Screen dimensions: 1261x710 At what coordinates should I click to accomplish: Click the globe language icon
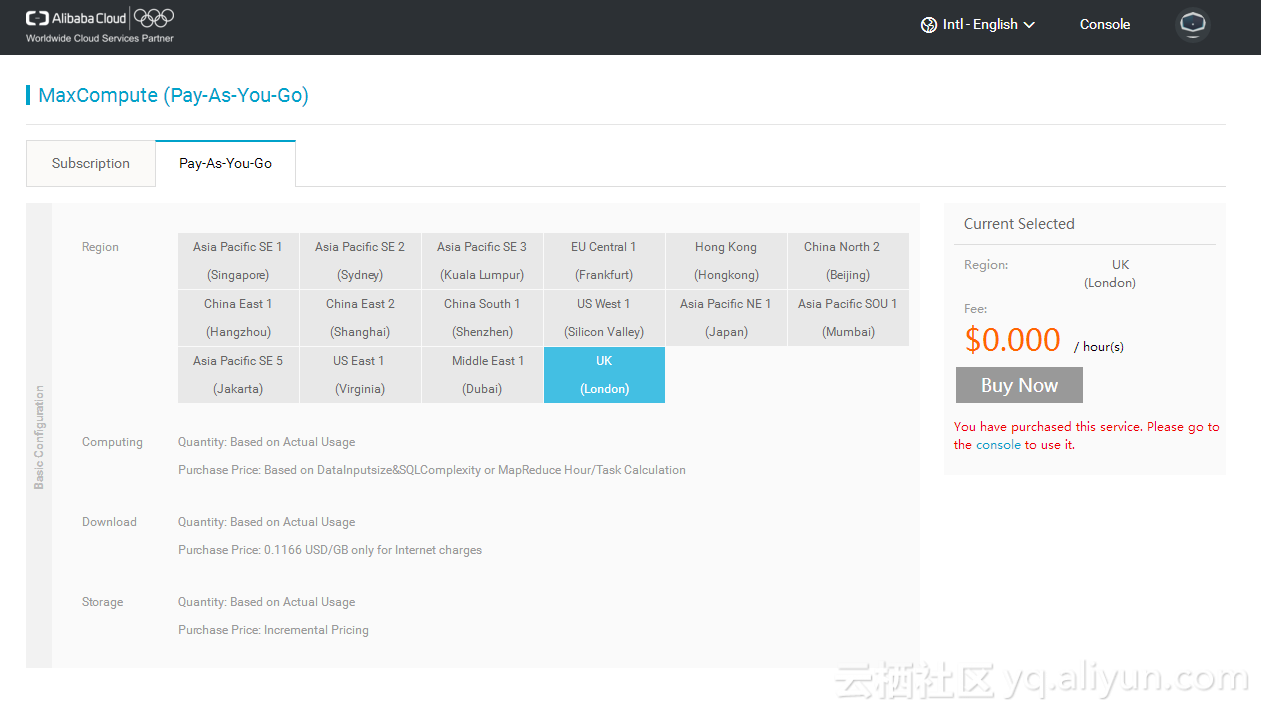pyautogui.click(x=929, y=25)
